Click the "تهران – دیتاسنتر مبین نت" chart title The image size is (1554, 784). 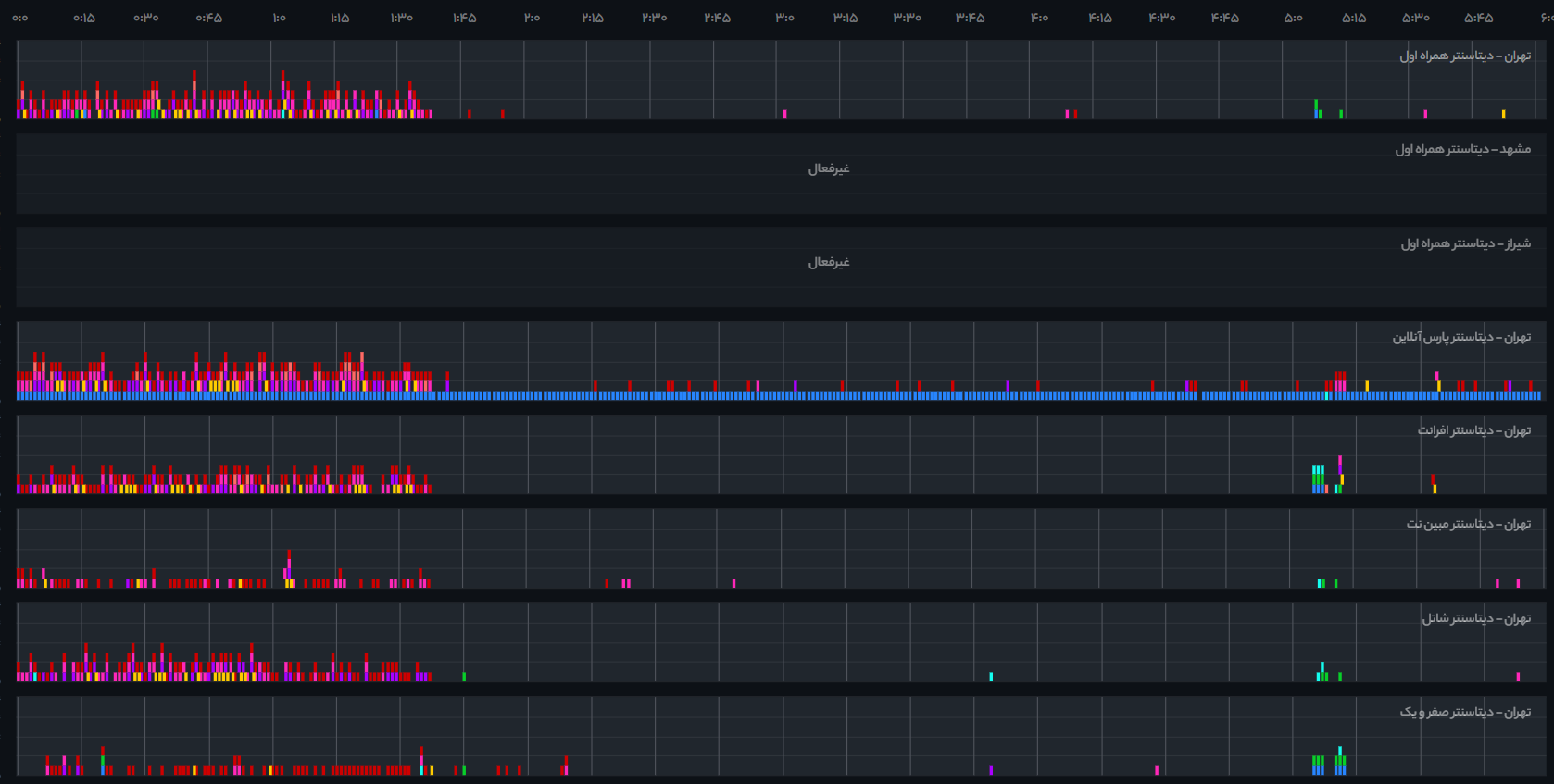coord(1468,525)
